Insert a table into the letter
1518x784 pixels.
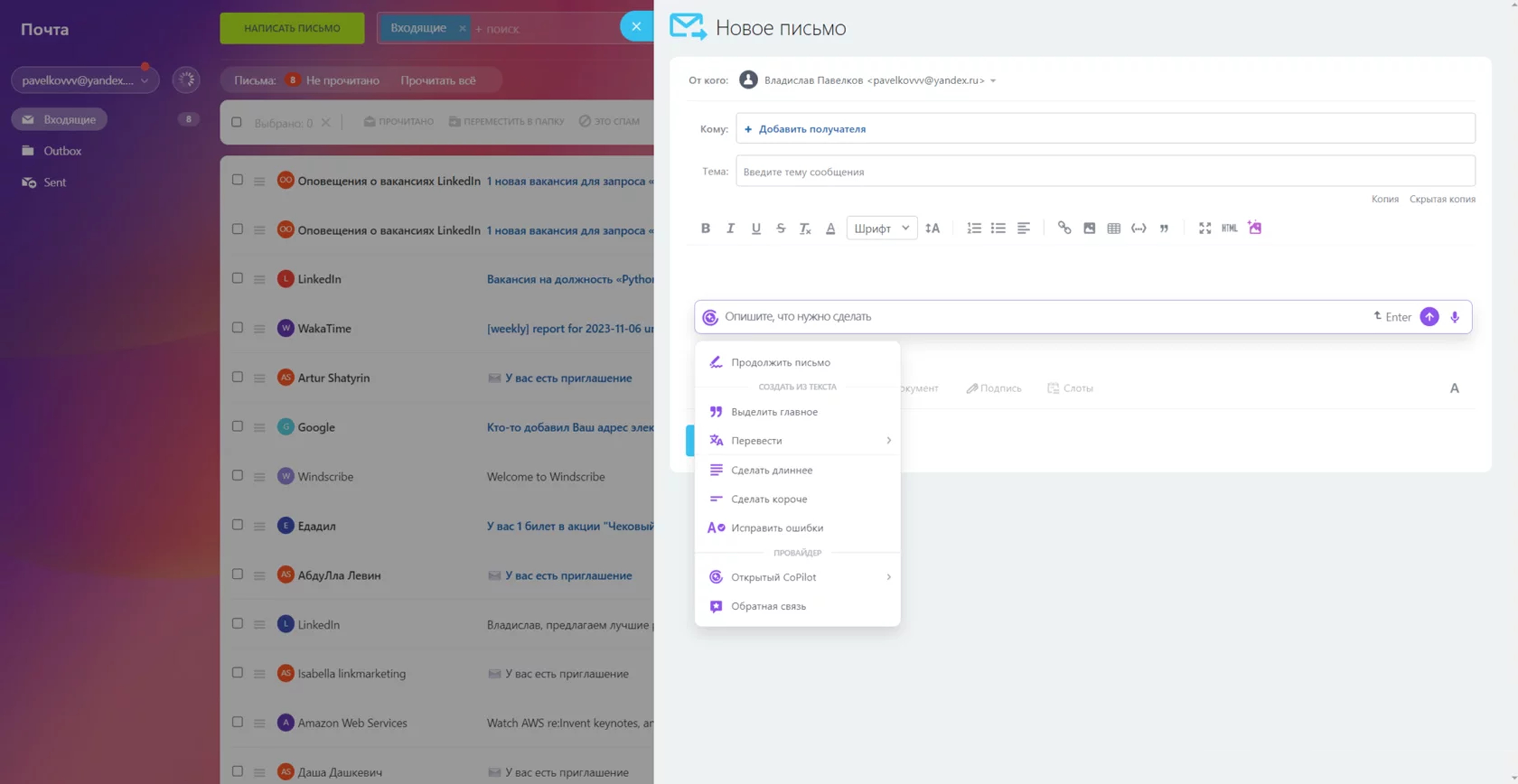[1113, 228]
